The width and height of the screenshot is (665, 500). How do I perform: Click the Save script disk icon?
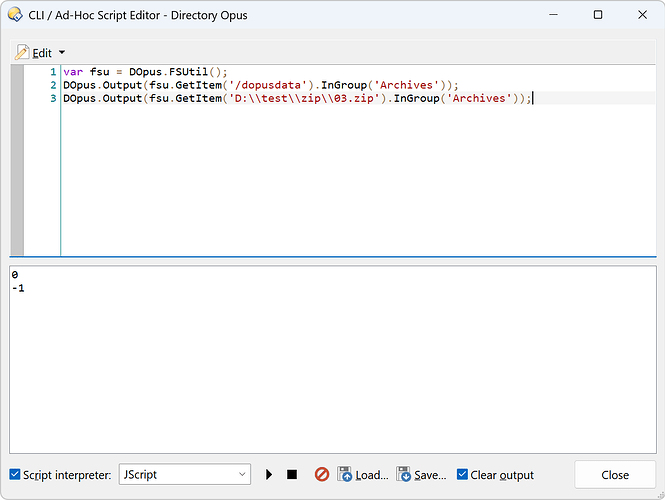point(404,475)
